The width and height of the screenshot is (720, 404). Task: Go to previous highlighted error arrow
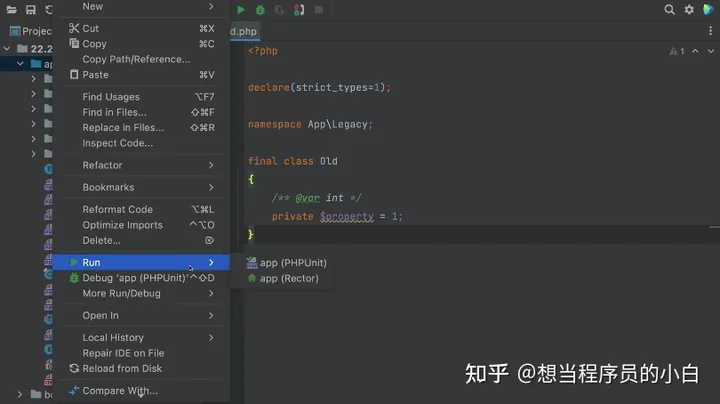point(695,51)
